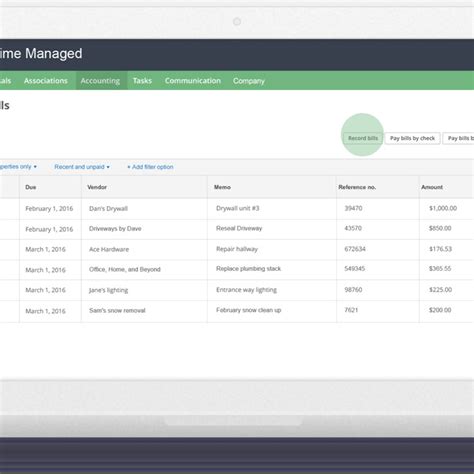Expand the Recent and unpaid filter dropdown
The height and width of the screenshot is (474, 474).
[x=82, y=167]
